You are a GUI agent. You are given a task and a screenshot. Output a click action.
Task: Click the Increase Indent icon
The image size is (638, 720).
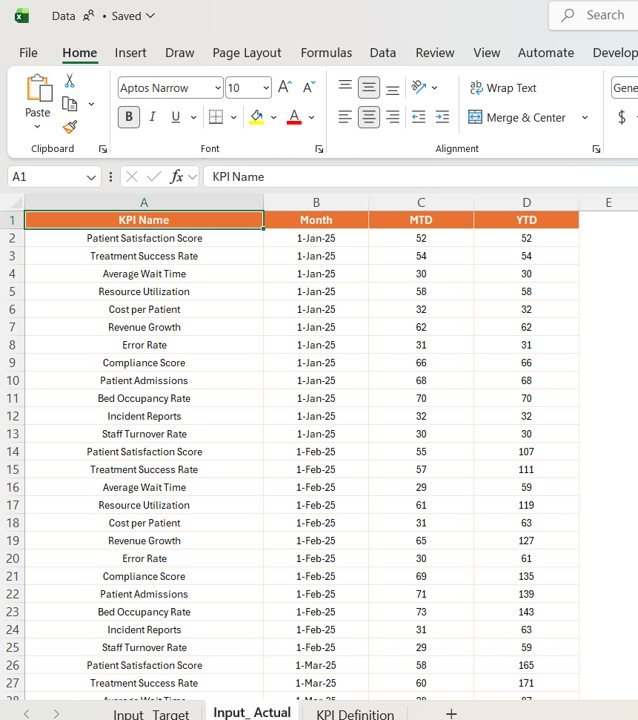[x=441, y=117]
